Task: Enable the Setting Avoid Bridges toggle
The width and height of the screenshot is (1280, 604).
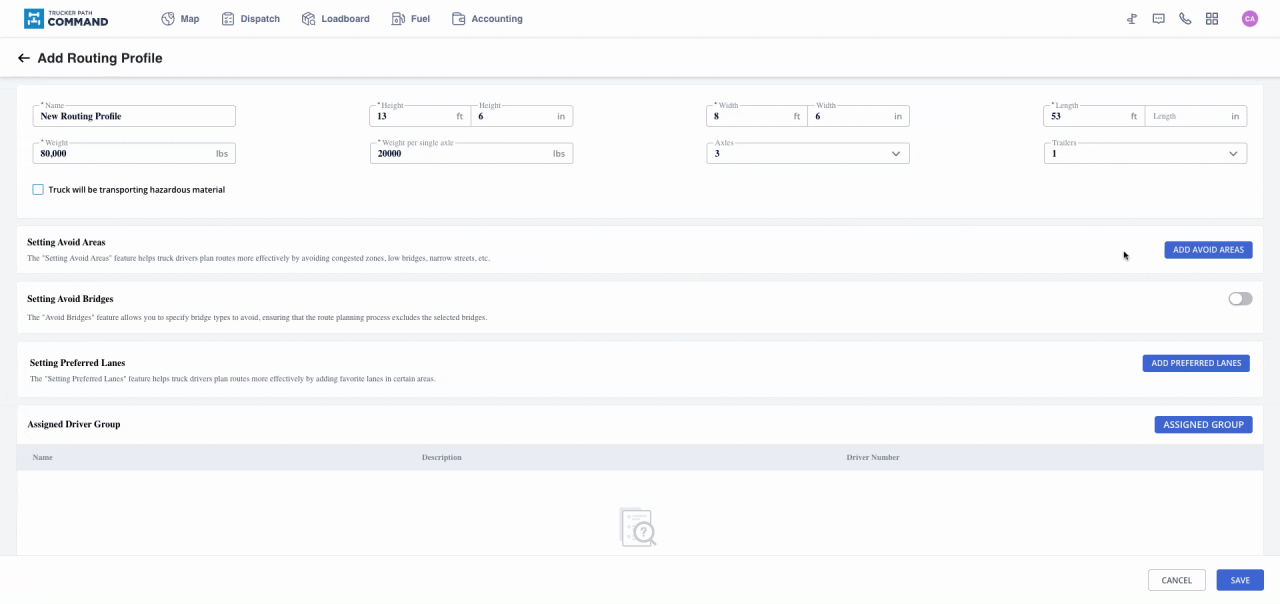Action: pos(1240,299)
